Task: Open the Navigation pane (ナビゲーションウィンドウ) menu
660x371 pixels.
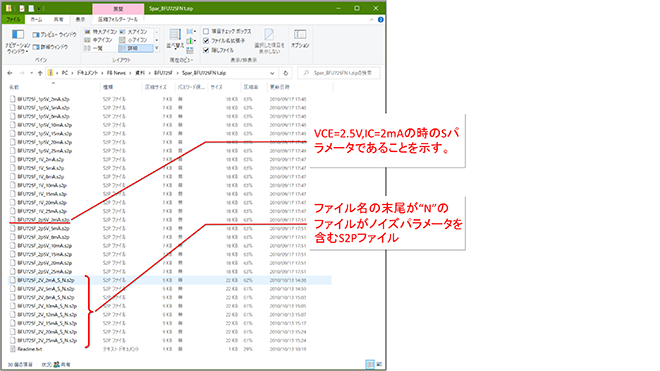Action: point(18,41)
